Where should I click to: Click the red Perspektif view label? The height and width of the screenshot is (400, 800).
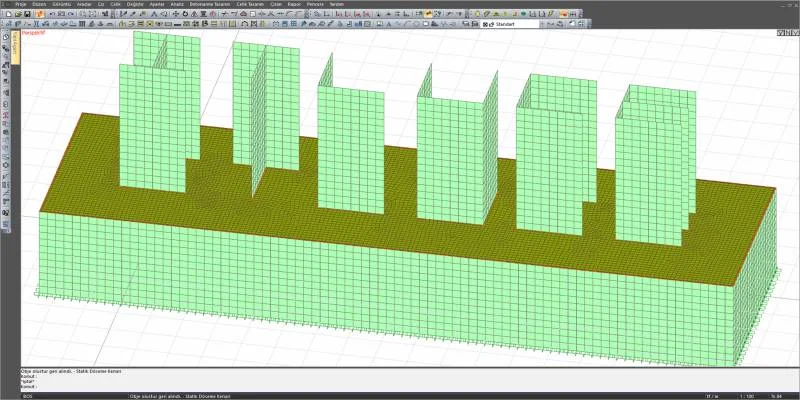(33, 33)
